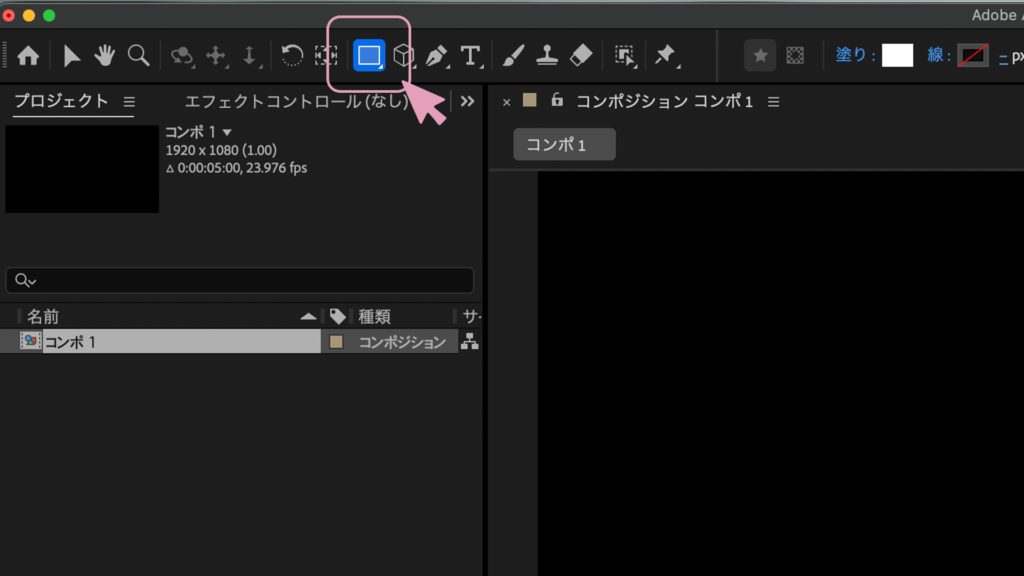Viewport: 1024px width, 576px height.
Task: Go to the Home screen icon
Action: click(x=28, y=56)
